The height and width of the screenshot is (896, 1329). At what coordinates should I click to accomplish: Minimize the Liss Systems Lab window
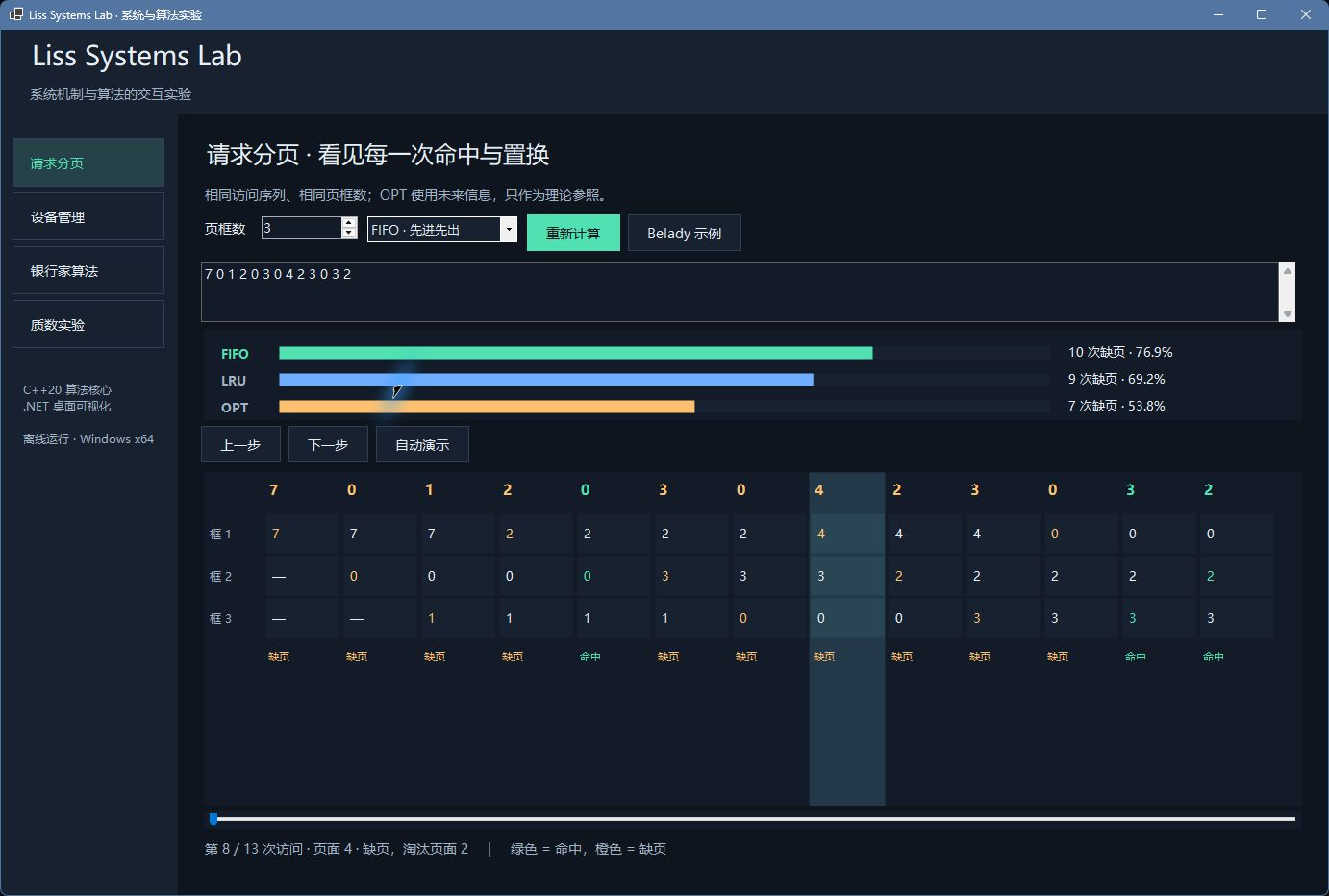pyautogui.click(x=1218, y=14)
